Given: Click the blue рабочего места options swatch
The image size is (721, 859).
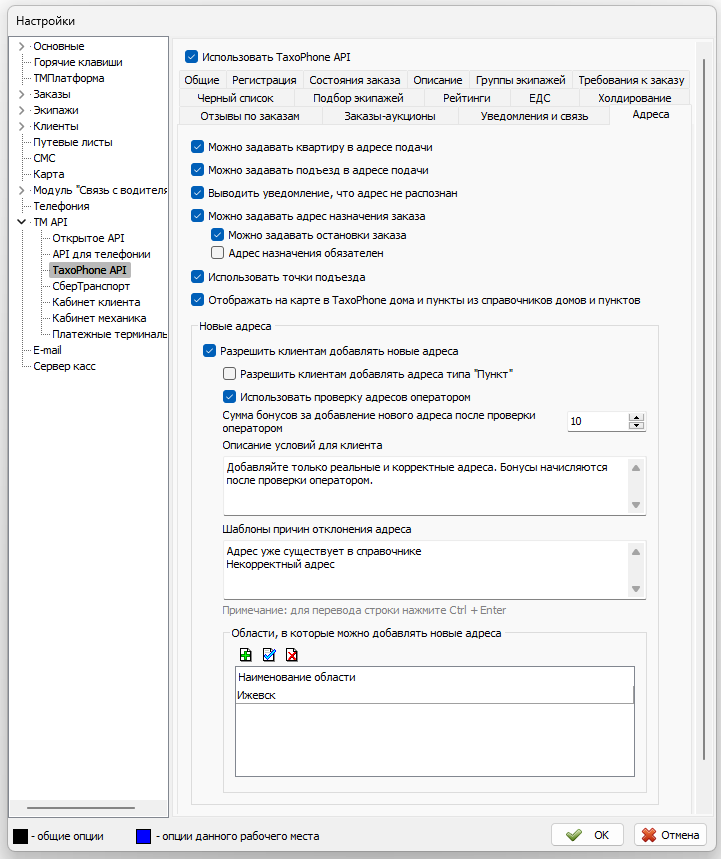Looking at the screenshot, I should click(144, 836).
